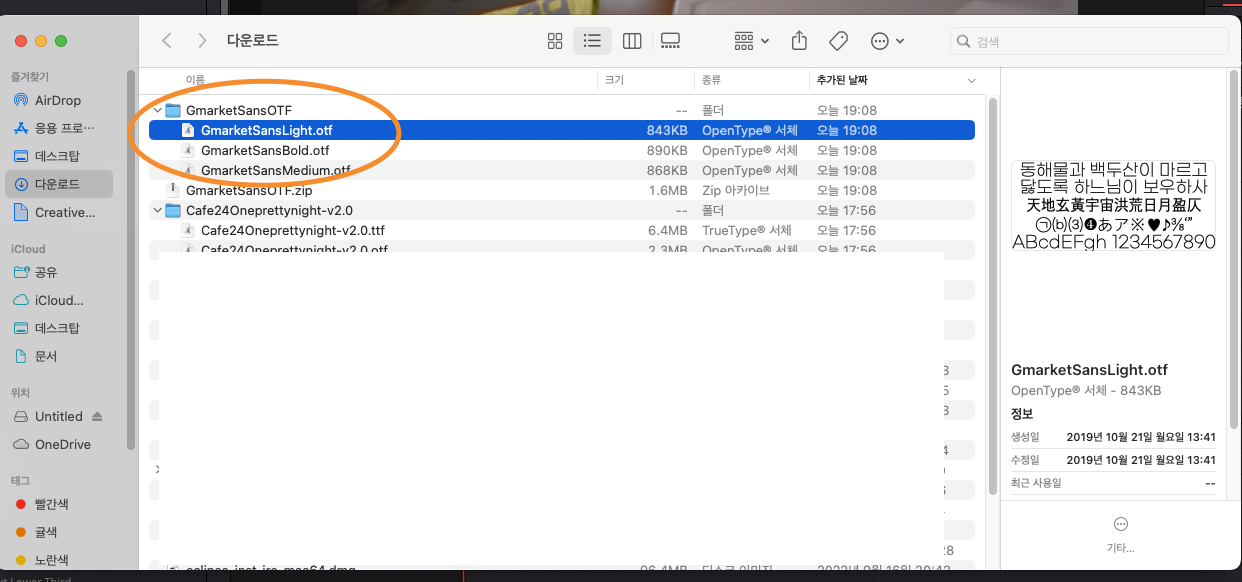Select GmarketSansMedium.otf file

561,170
